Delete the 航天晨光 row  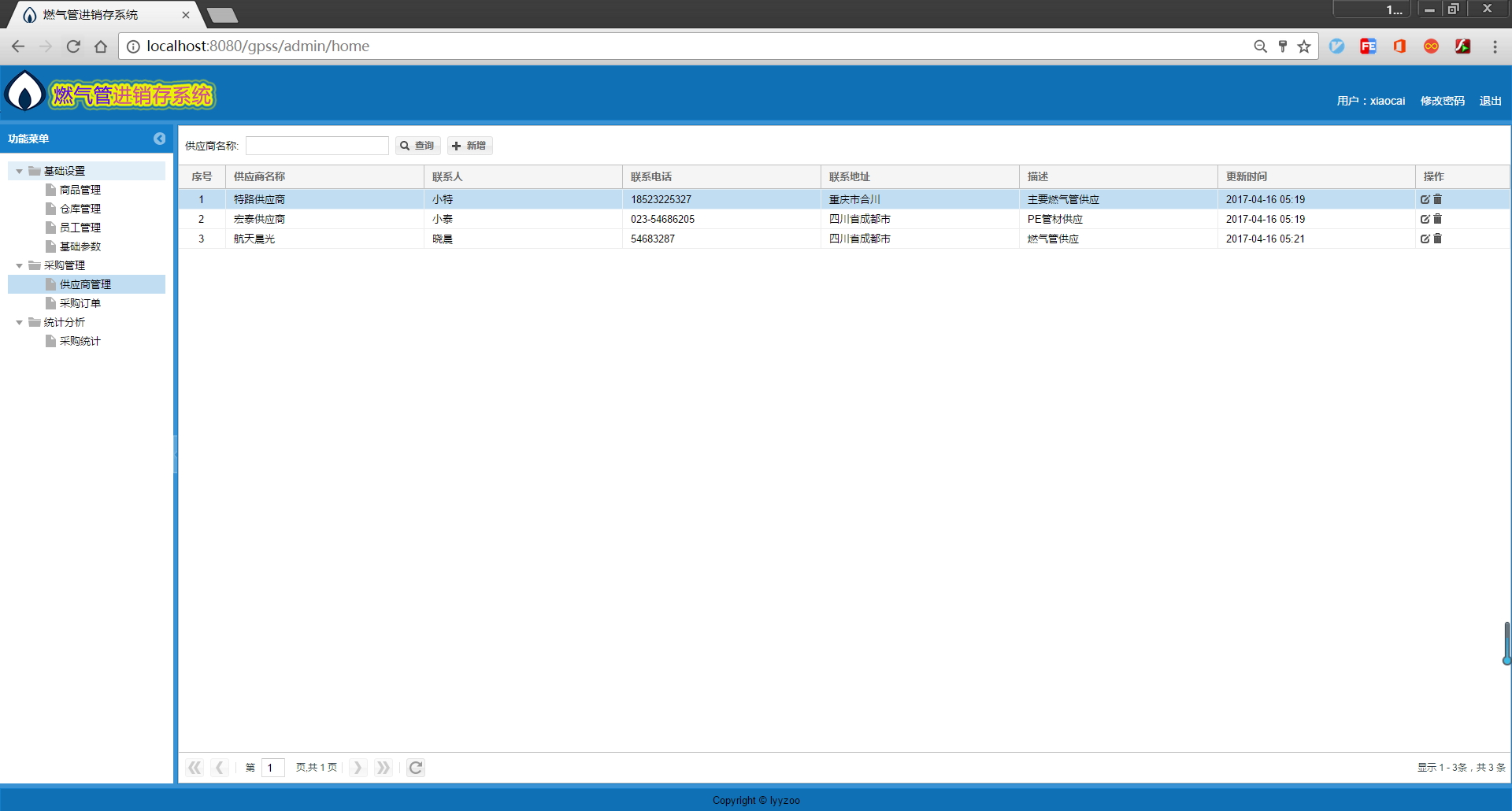tap(1437, 239)
